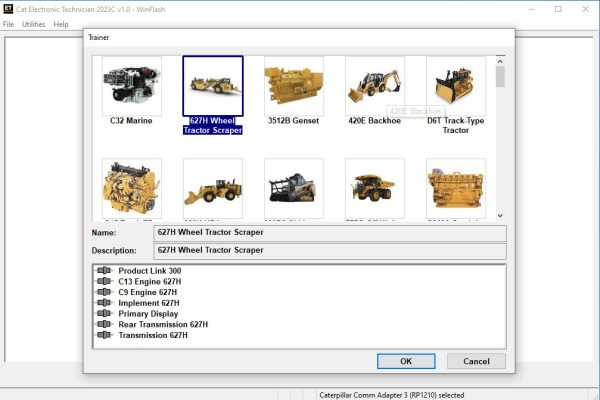
Task: Minimize the Cat Electronic Technician window
Action: pyautogui.click(x=532, y=9)
